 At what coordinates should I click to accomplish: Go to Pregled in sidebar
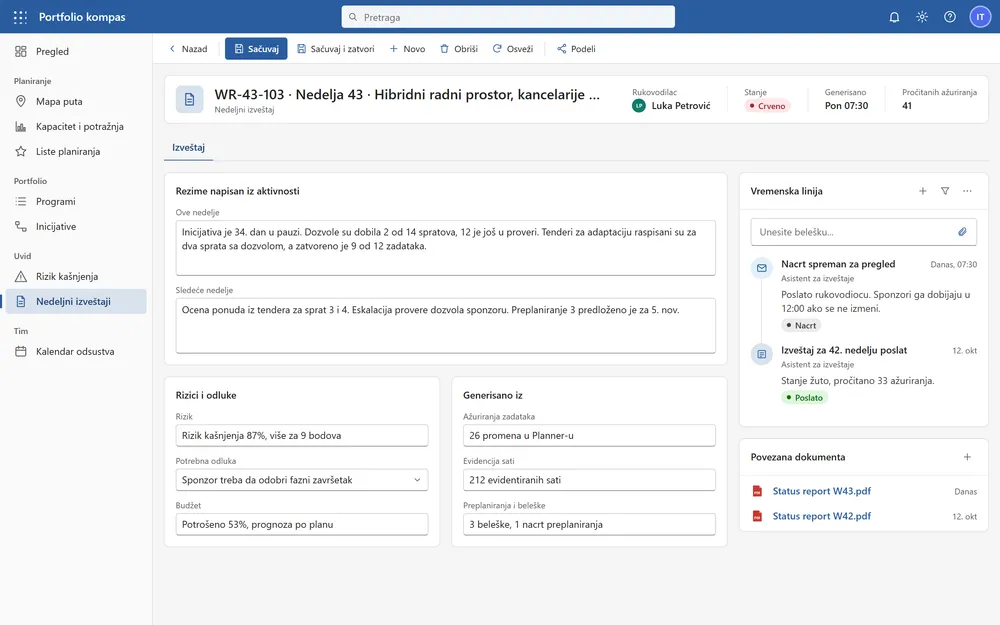76,52
